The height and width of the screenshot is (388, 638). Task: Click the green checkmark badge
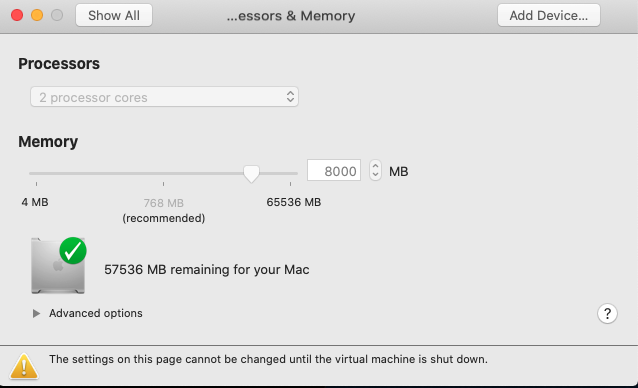click(73, 251)
